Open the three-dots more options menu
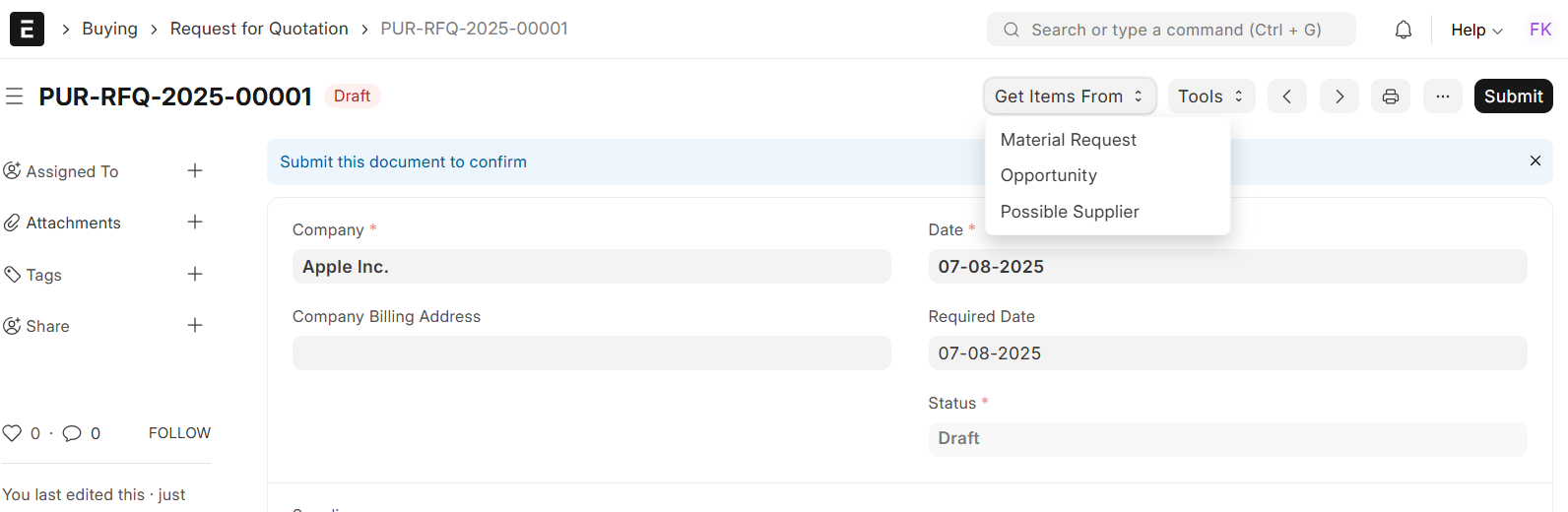 coord(1443,96)
